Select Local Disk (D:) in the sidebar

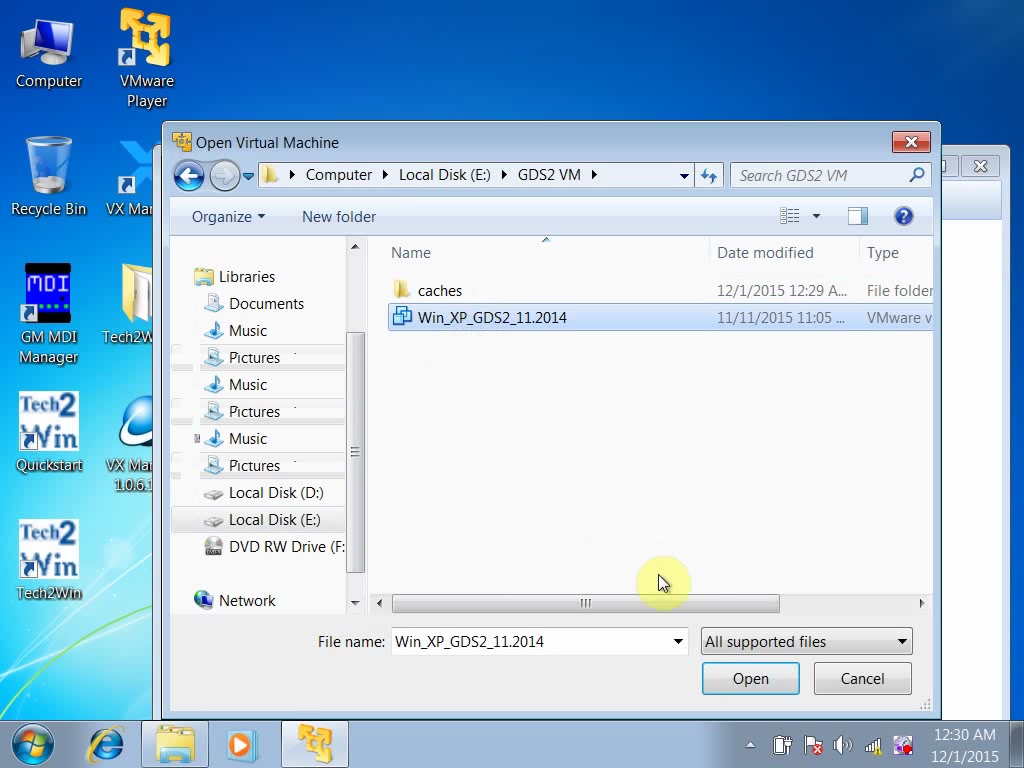tap(263, 492)
